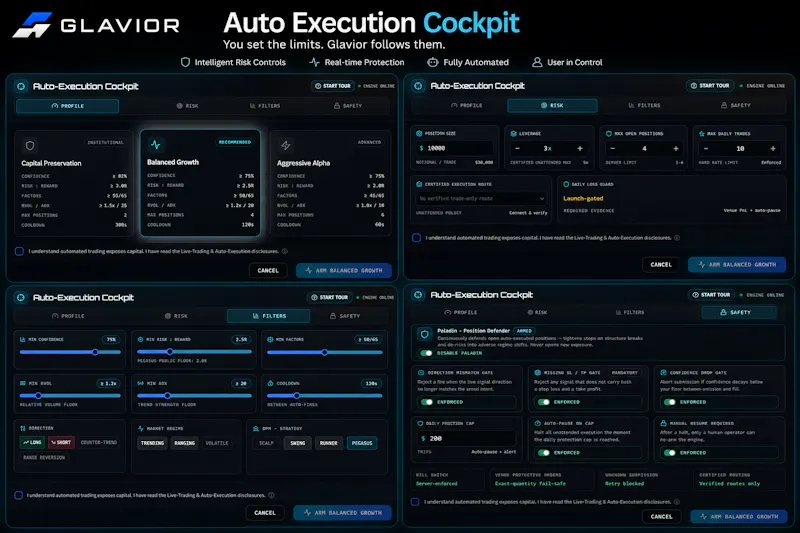Image resolution: width=800 pixels, height=533 pixels.
Task: Click the Min Factors label icon
Action: click(x=270, y=339)
